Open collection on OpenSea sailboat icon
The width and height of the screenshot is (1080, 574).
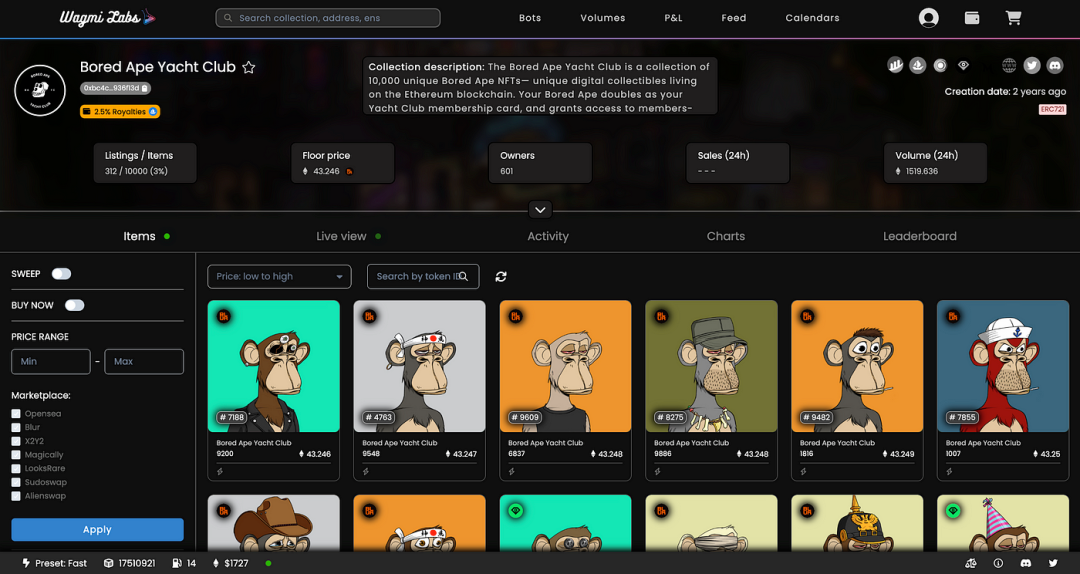point(917,65)
